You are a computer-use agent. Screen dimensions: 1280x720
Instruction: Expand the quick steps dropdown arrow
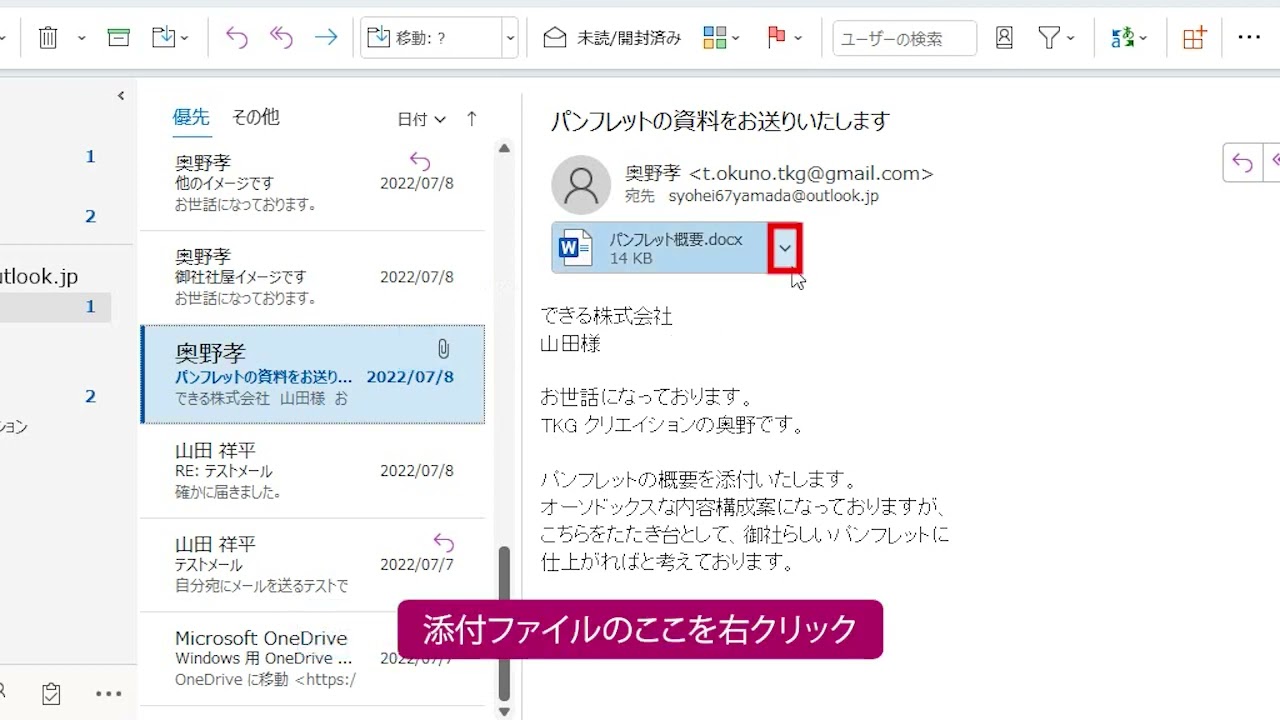[510, 38]
